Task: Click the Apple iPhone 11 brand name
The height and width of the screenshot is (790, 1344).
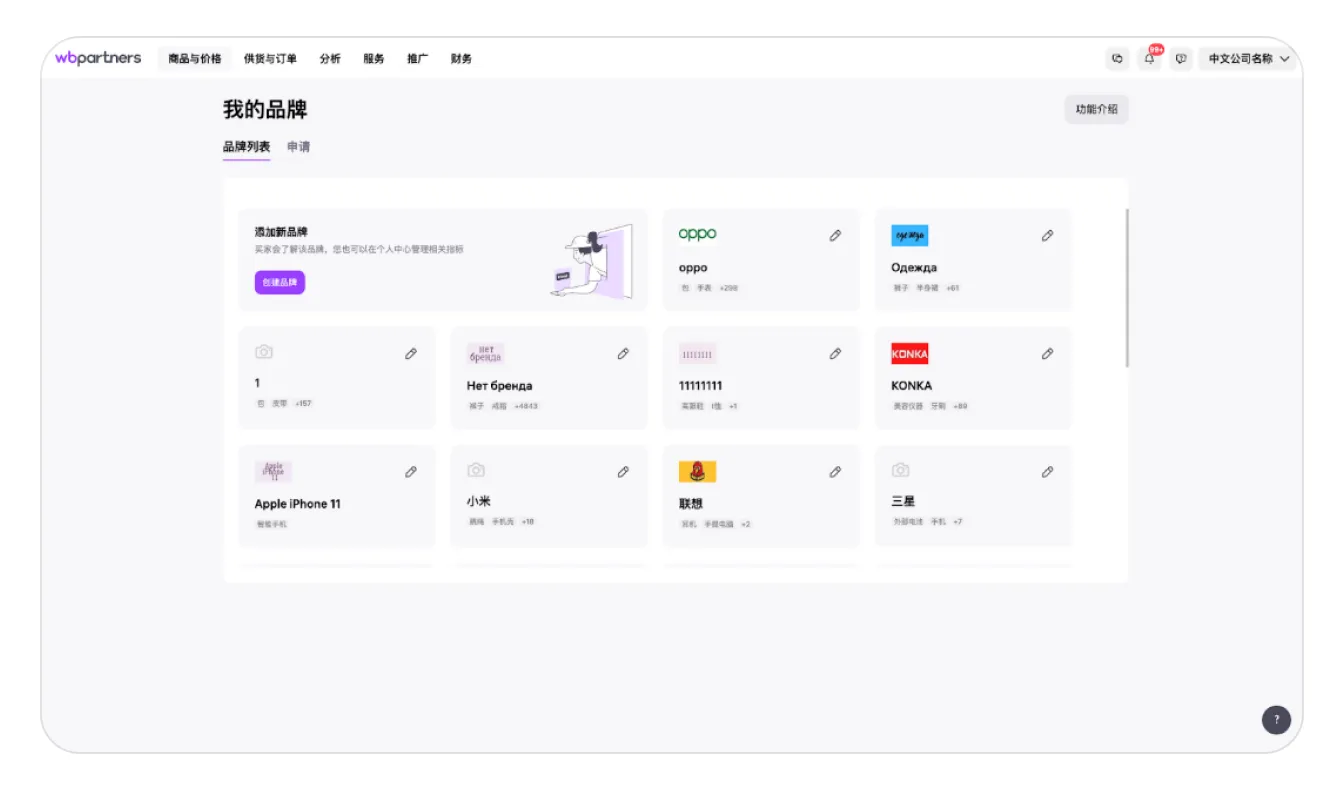Action: pyautogui.click(x=298, y=504)
